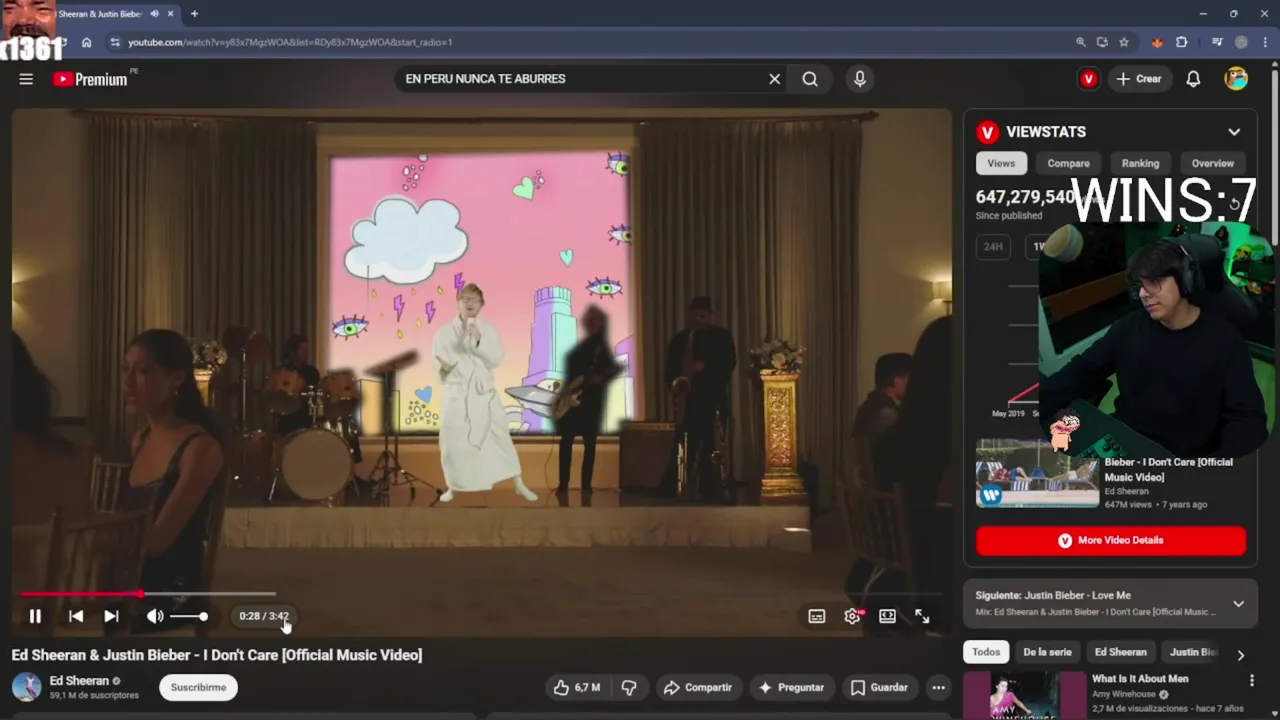1280x720 pixels.
Task: Open Chrome three-dot menu
Action: point(1265,42)
